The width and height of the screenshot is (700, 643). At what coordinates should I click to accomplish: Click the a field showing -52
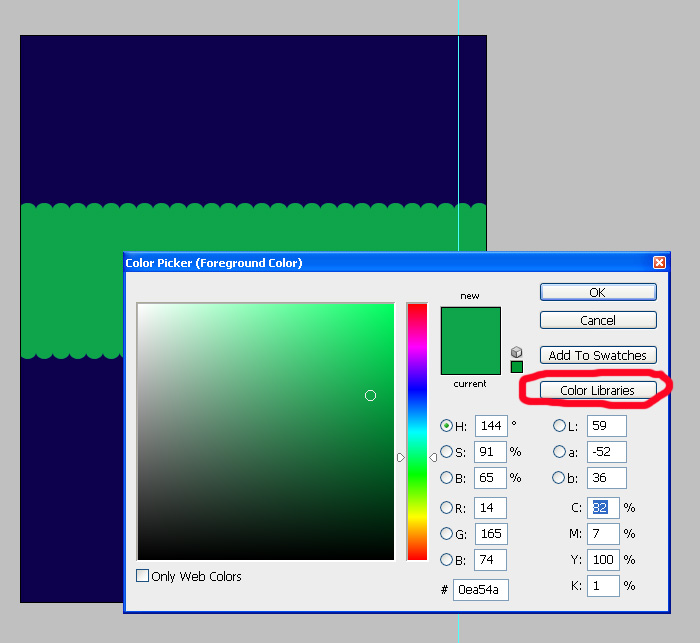(607, 452)
